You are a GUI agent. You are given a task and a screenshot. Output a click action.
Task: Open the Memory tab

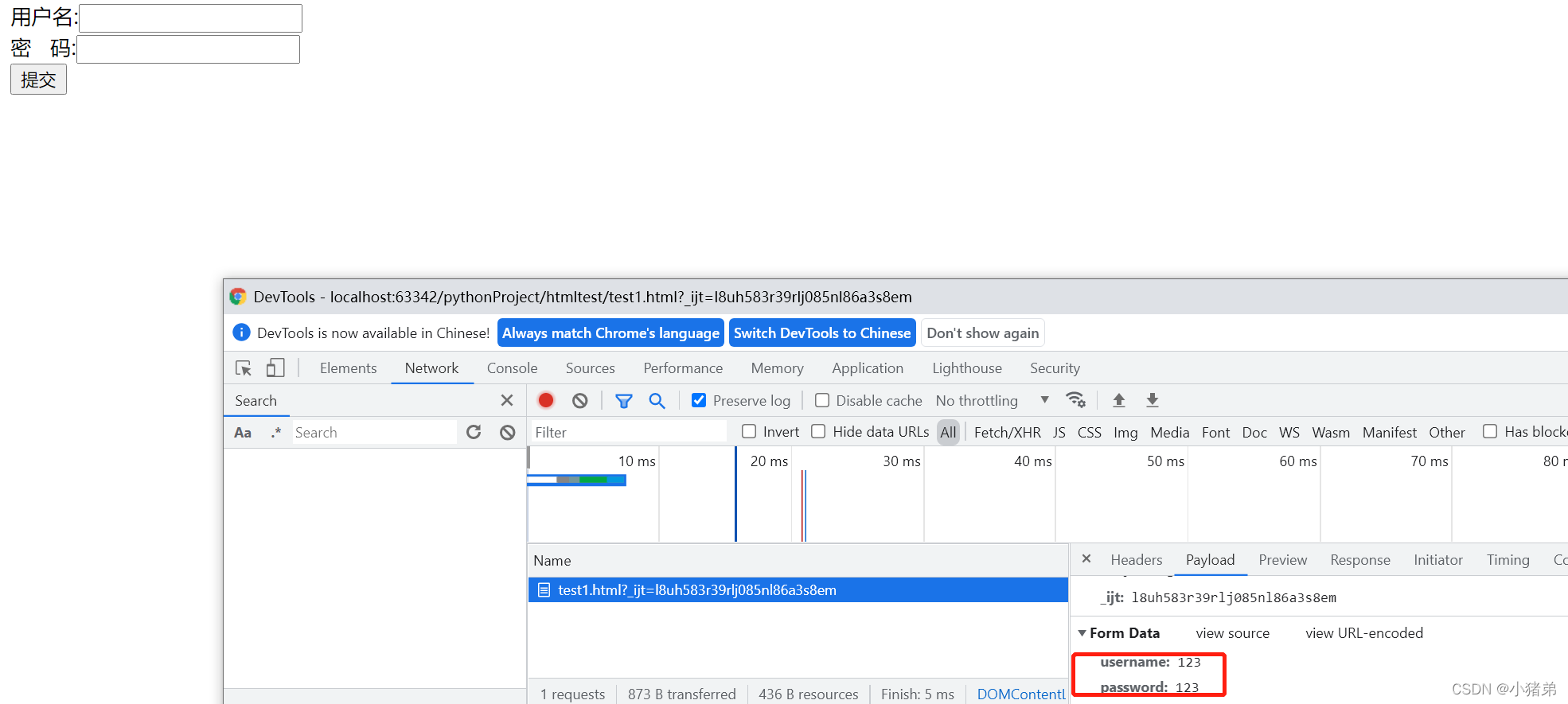point(778,368)
